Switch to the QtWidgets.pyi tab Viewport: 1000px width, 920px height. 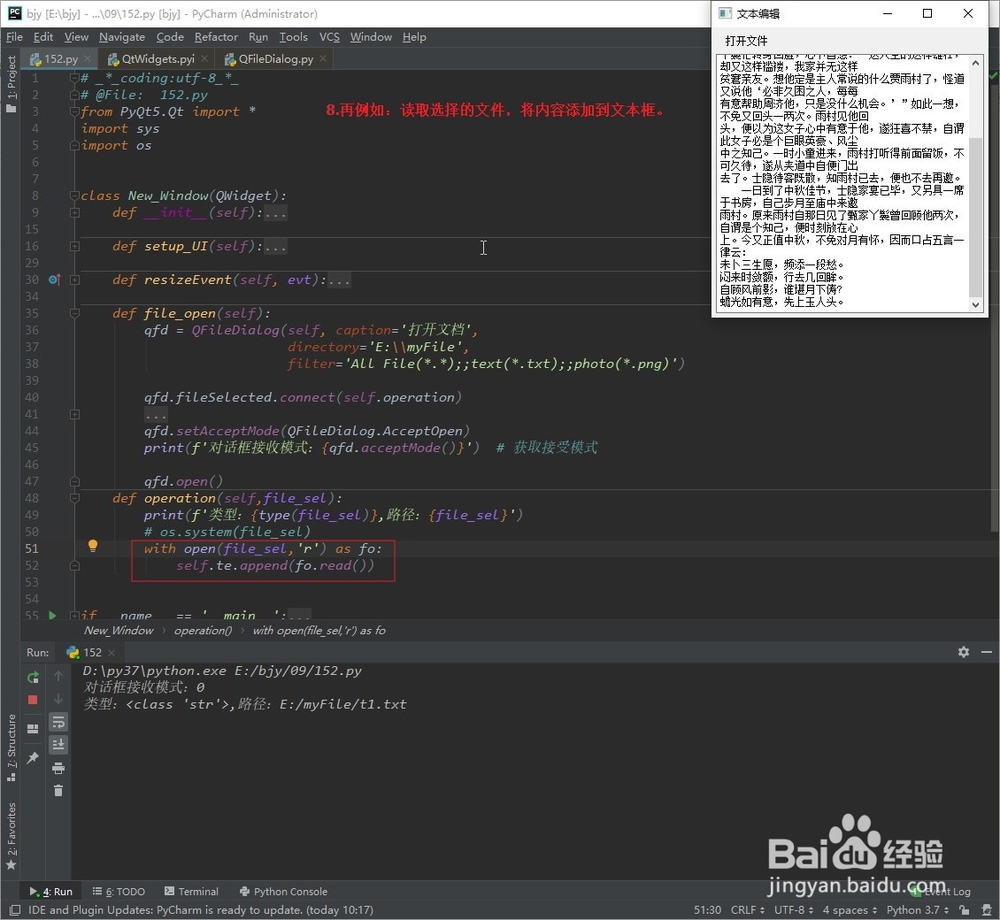tap(158, 59)
